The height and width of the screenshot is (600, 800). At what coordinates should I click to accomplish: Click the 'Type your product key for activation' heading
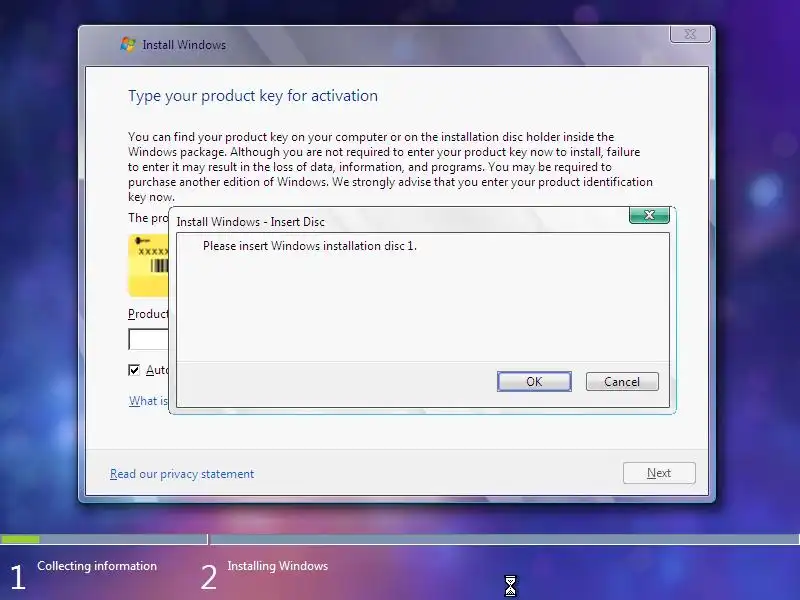click(253, 96)
